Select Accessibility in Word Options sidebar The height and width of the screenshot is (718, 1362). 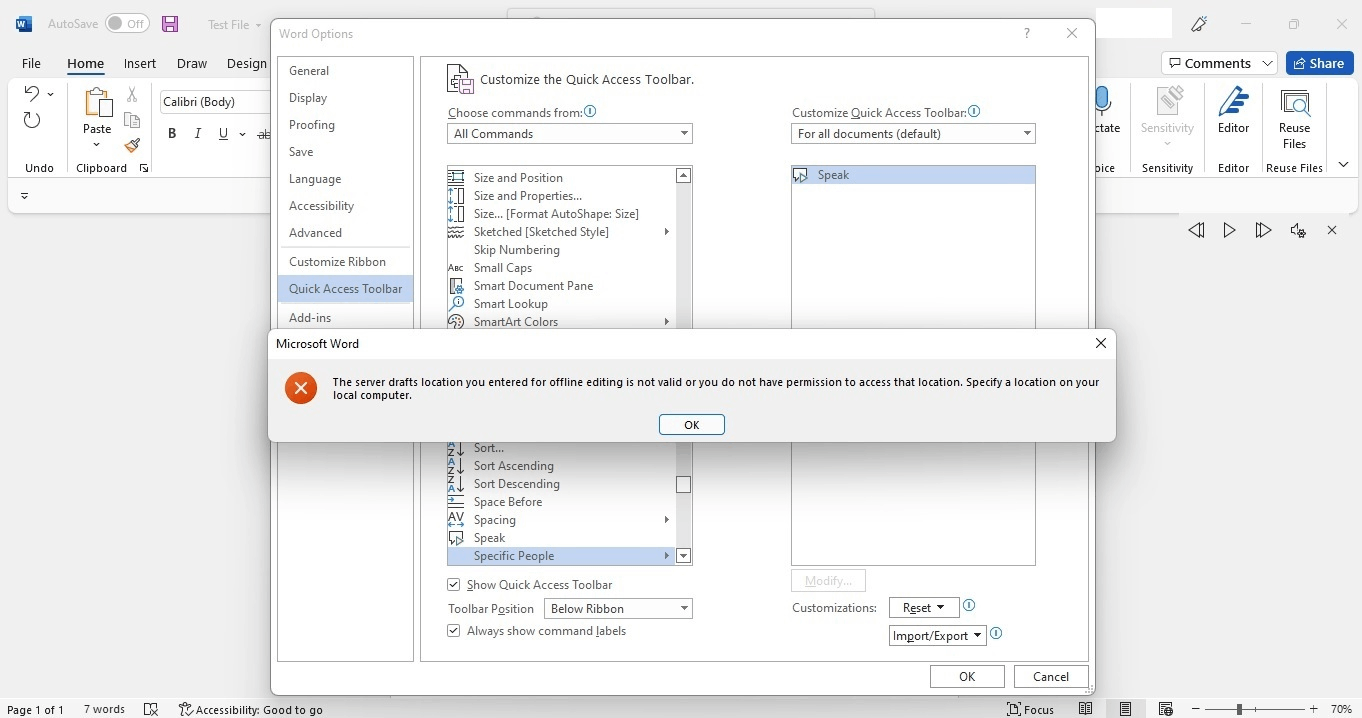pyautogui.click(x=345, y=206)
